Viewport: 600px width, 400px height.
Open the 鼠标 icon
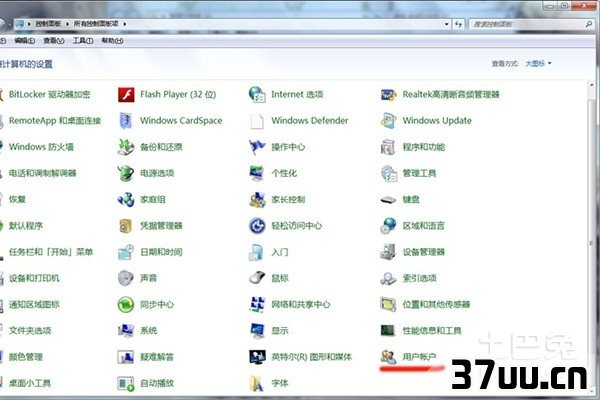tap(257, 278)
